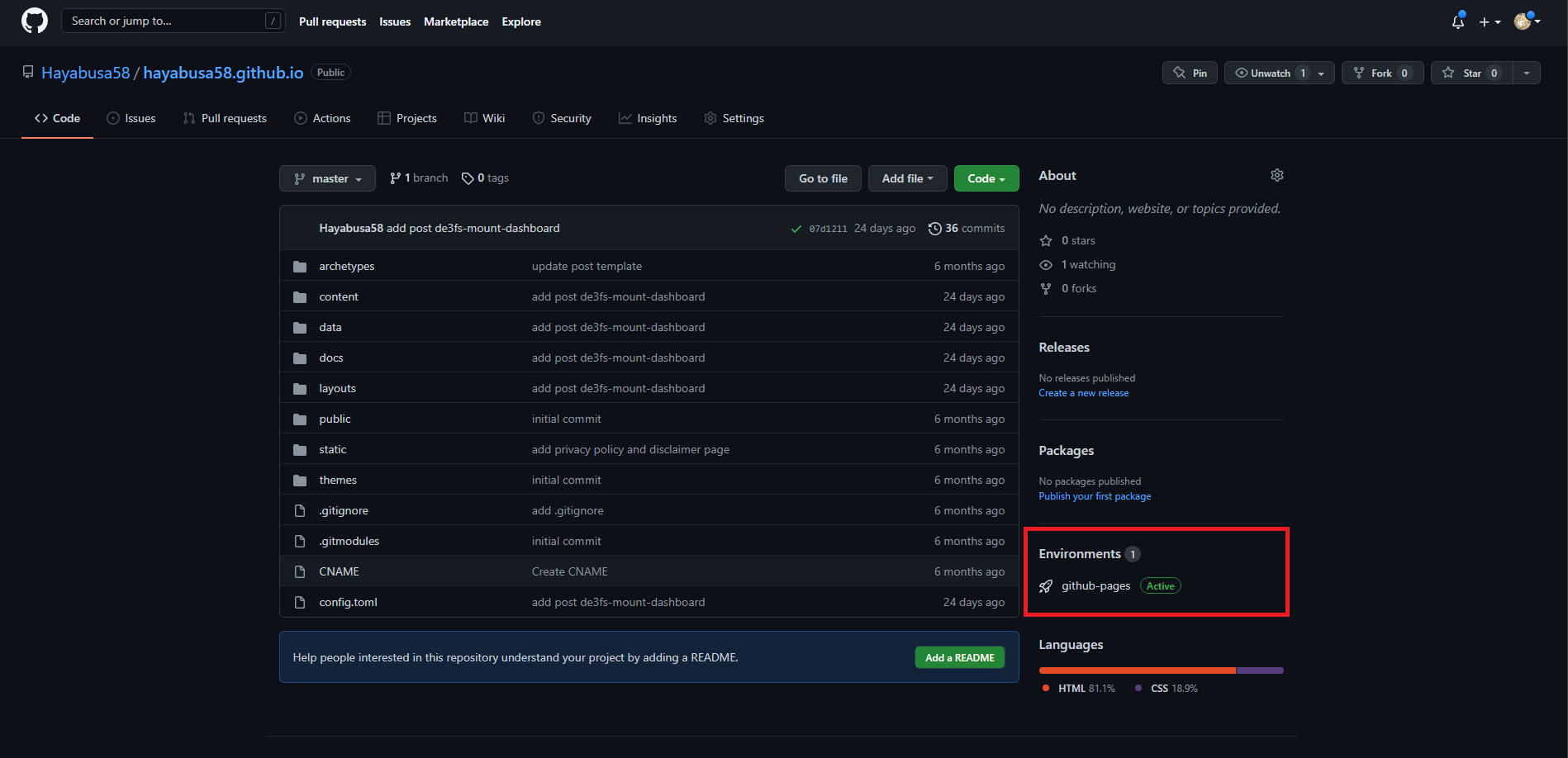
Task: Open the GitHub home logo
Action: coord(35,21)
